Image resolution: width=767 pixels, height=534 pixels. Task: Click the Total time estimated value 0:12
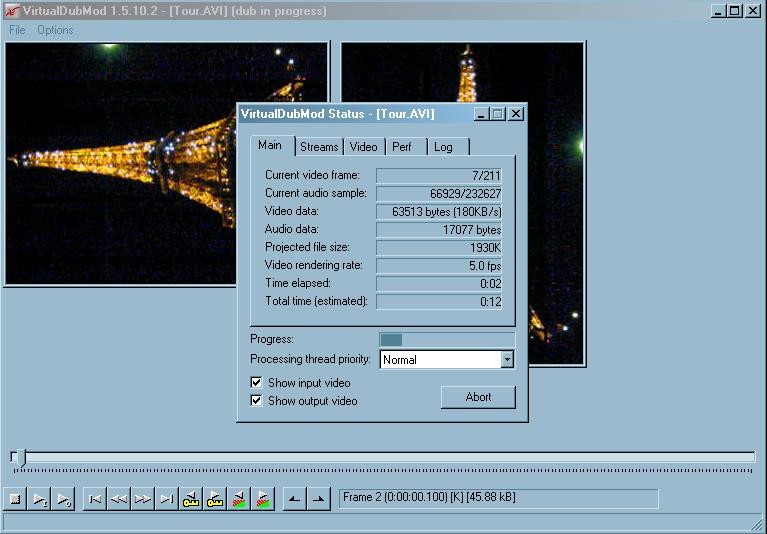tap(439, 302)
